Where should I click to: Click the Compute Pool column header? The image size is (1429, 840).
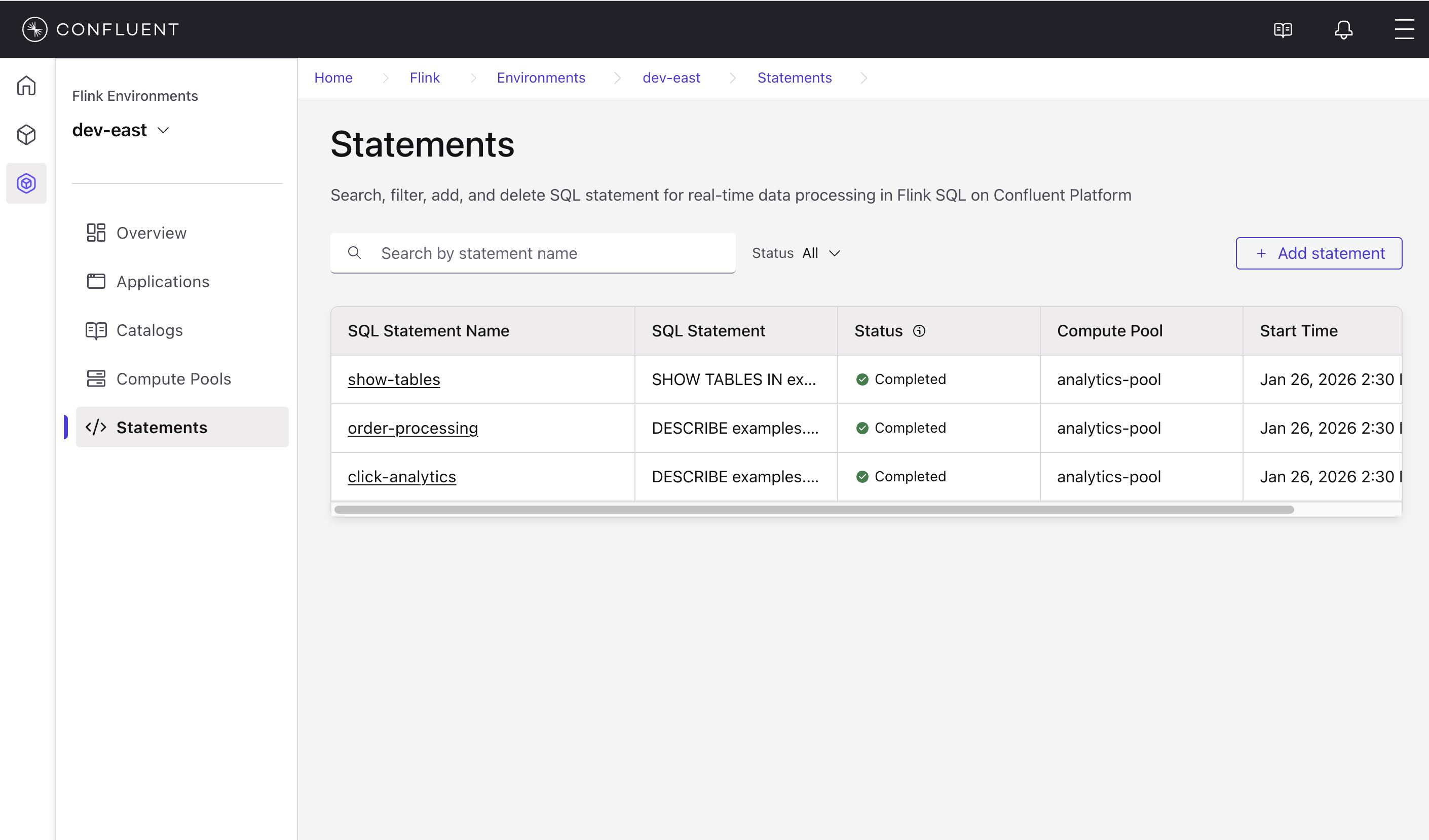tap(1142, 331)
